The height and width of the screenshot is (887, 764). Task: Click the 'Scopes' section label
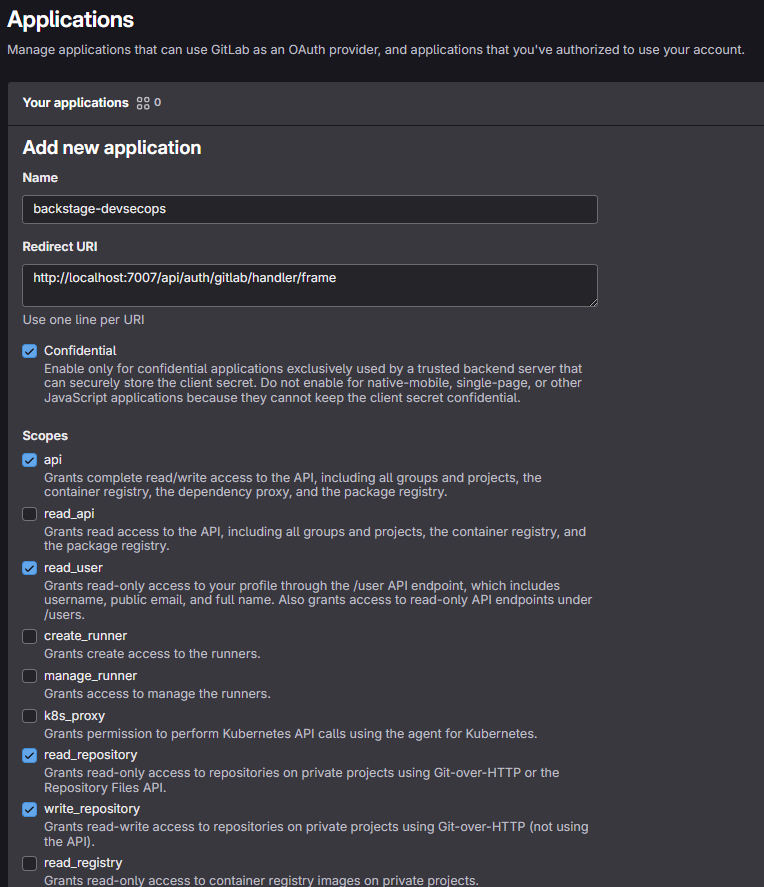pos(45,436)
